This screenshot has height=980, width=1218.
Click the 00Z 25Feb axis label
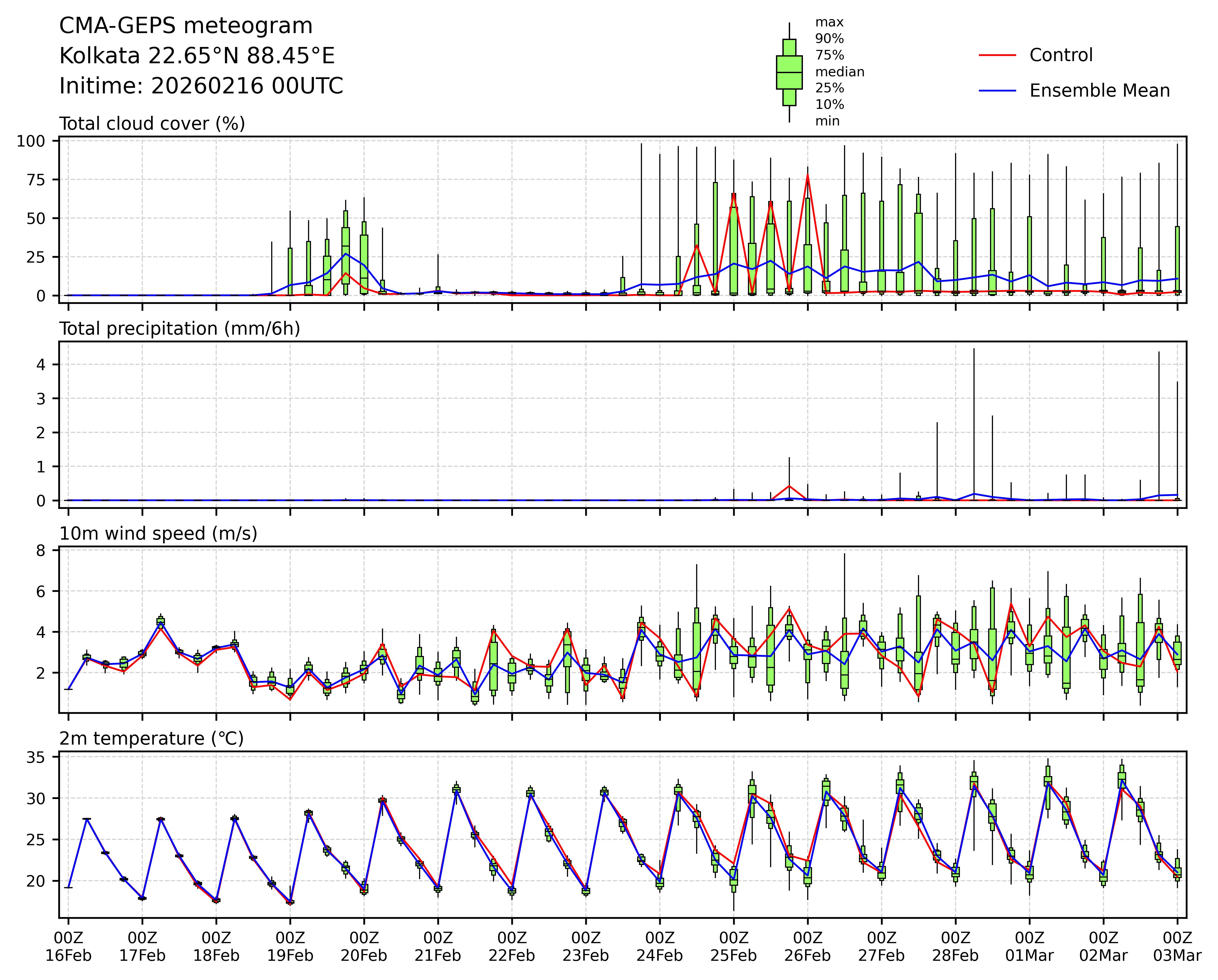[x=733, y=947]
